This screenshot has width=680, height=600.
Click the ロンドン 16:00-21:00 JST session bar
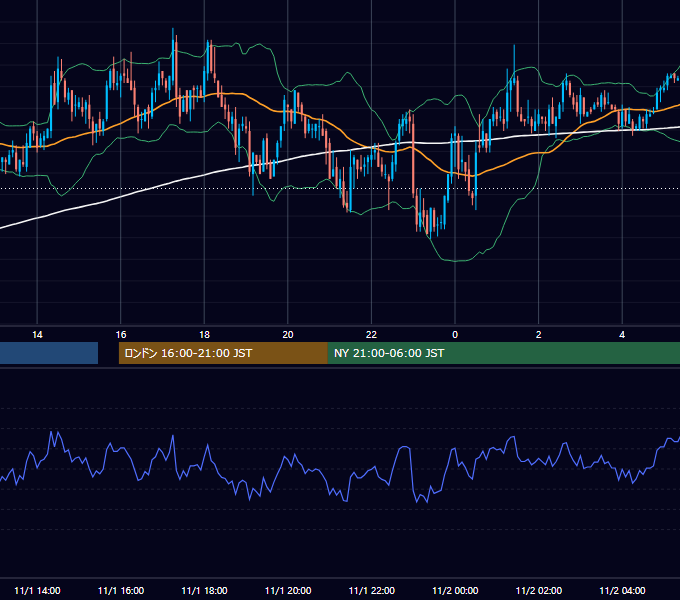click(223, 353)
